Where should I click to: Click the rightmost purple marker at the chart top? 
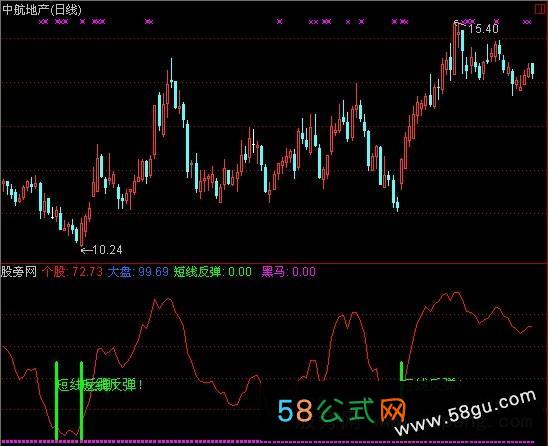[527, 22]
